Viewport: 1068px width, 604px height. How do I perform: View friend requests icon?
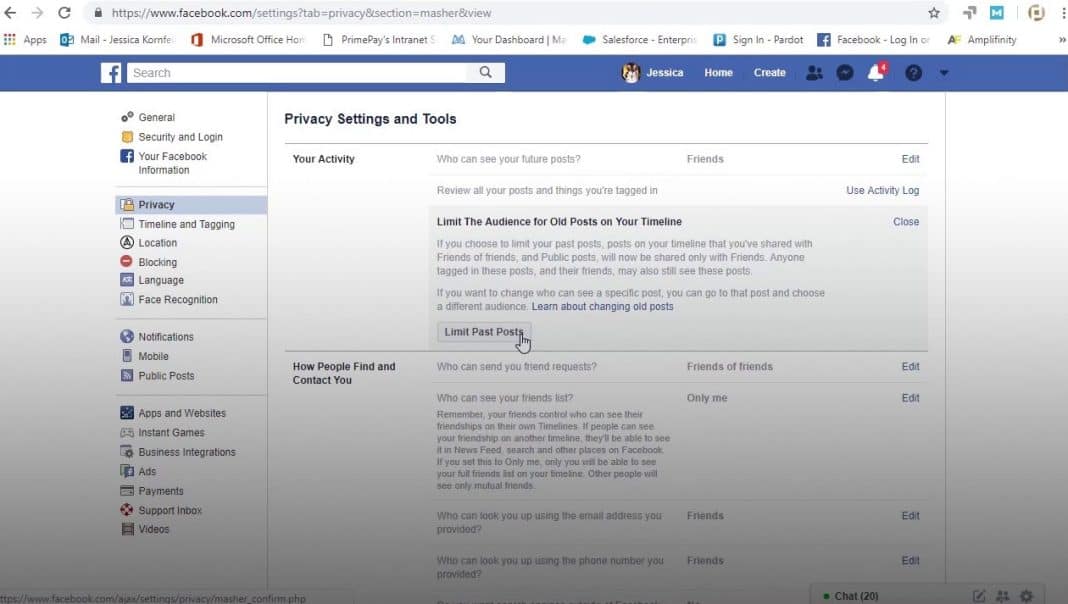coord(813,72)
